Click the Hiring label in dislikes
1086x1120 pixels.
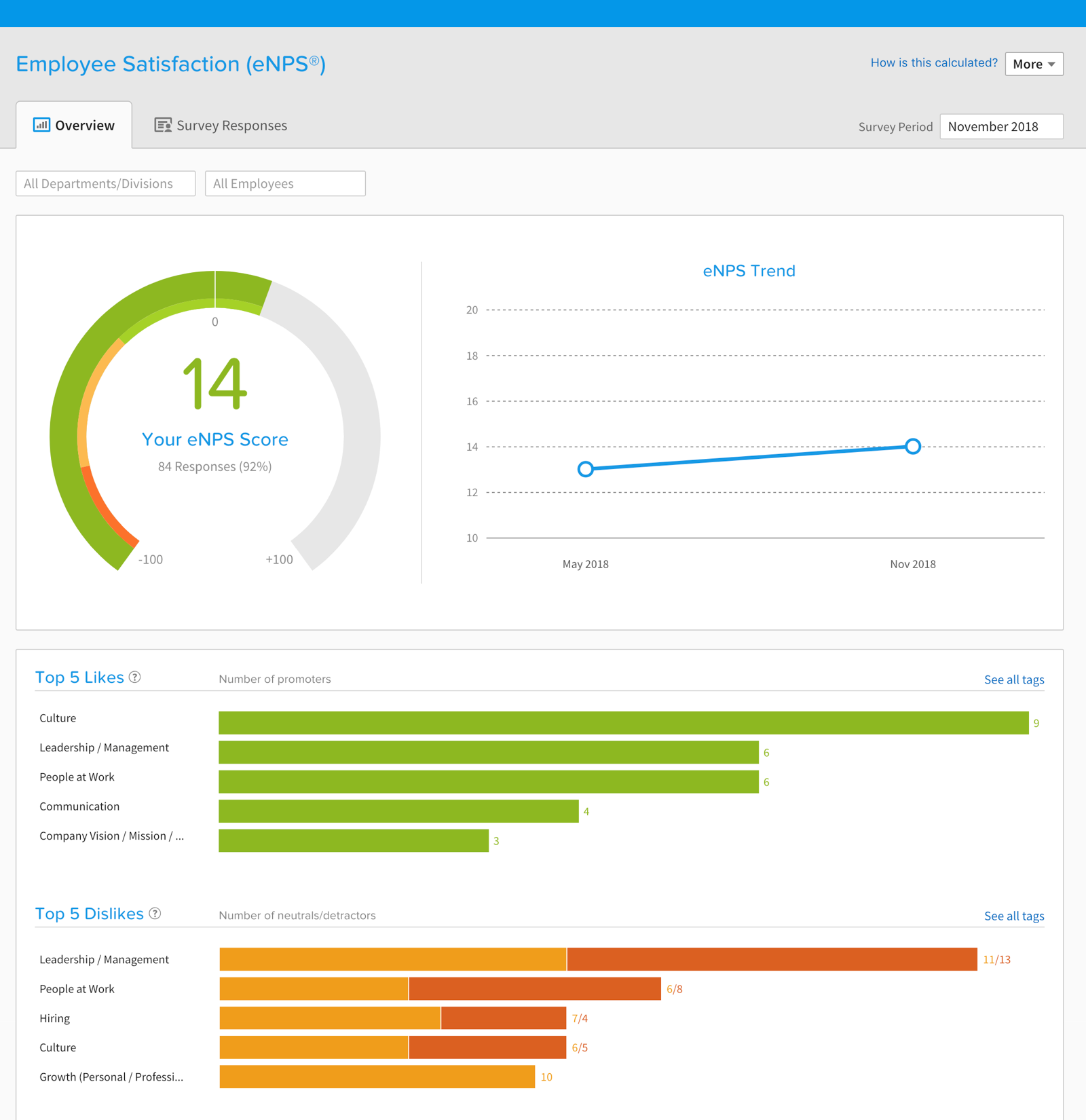[55, 1018]
